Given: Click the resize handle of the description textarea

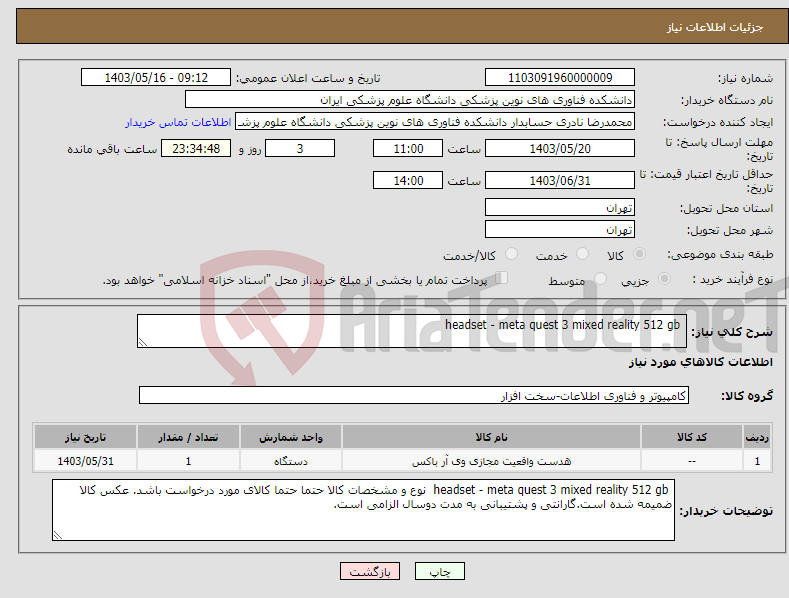Looking at the screenshot, I should (x=143, y=342).
